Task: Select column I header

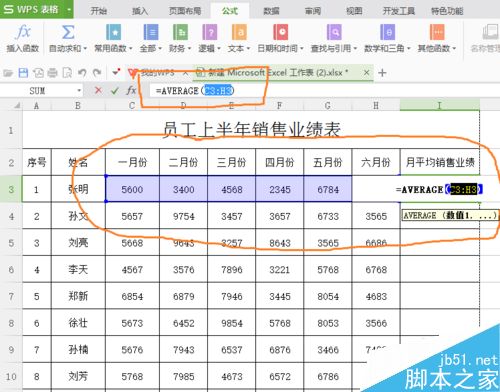Action: pos(439,106)
